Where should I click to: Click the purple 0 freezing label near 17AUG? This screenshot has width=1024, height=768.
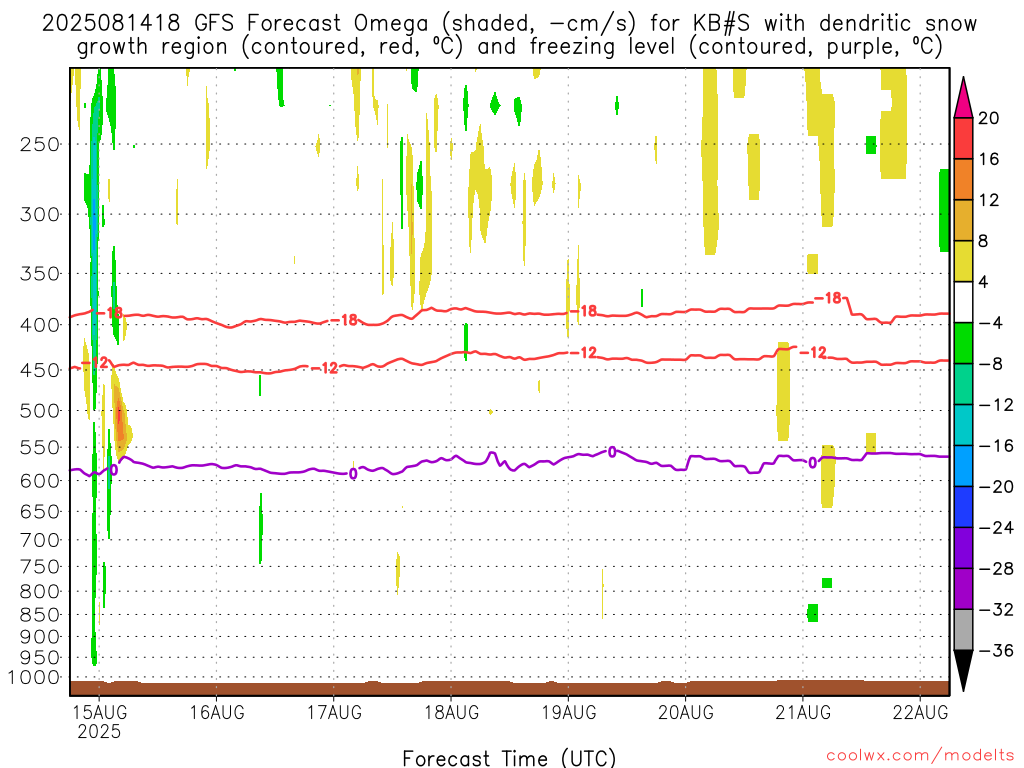pyautogui.click(x=353, y=473)
